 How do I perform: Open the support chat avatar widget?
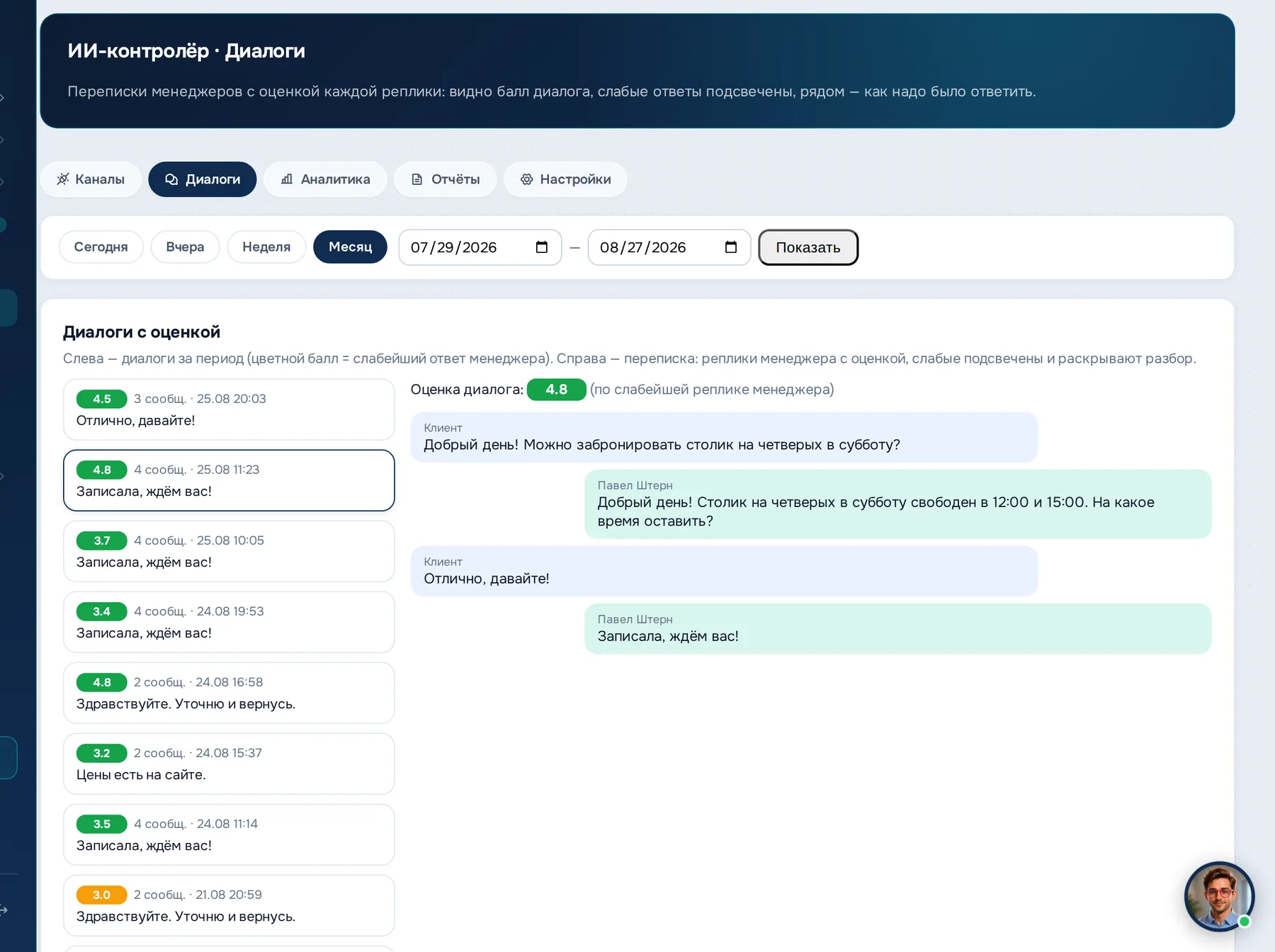point(1219,896)
